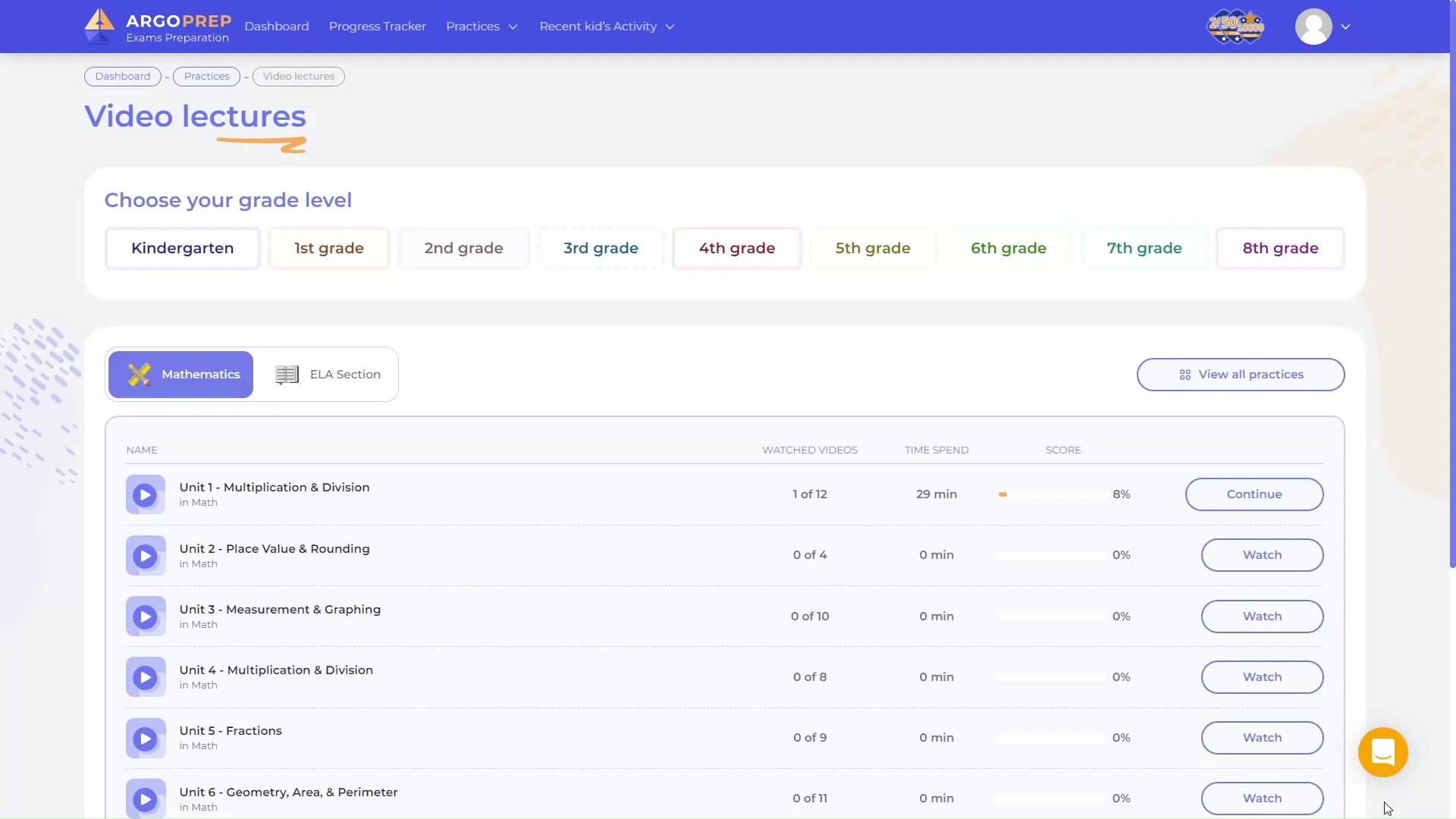Click the WATCHED VIDEOS column header
Image resolution: width=1456 pixels, height=819 pixels.
point(810,450)
